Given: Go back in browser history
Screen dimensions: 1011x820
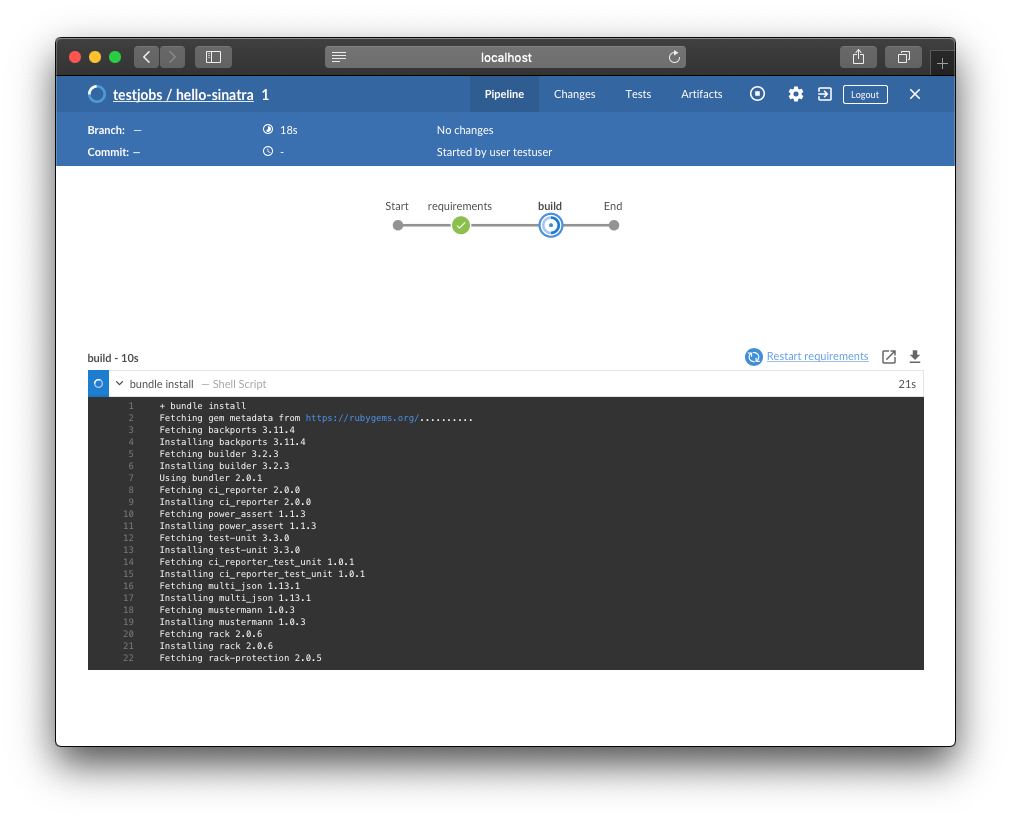Looking at the screenshot, I should tap(146, 57).
